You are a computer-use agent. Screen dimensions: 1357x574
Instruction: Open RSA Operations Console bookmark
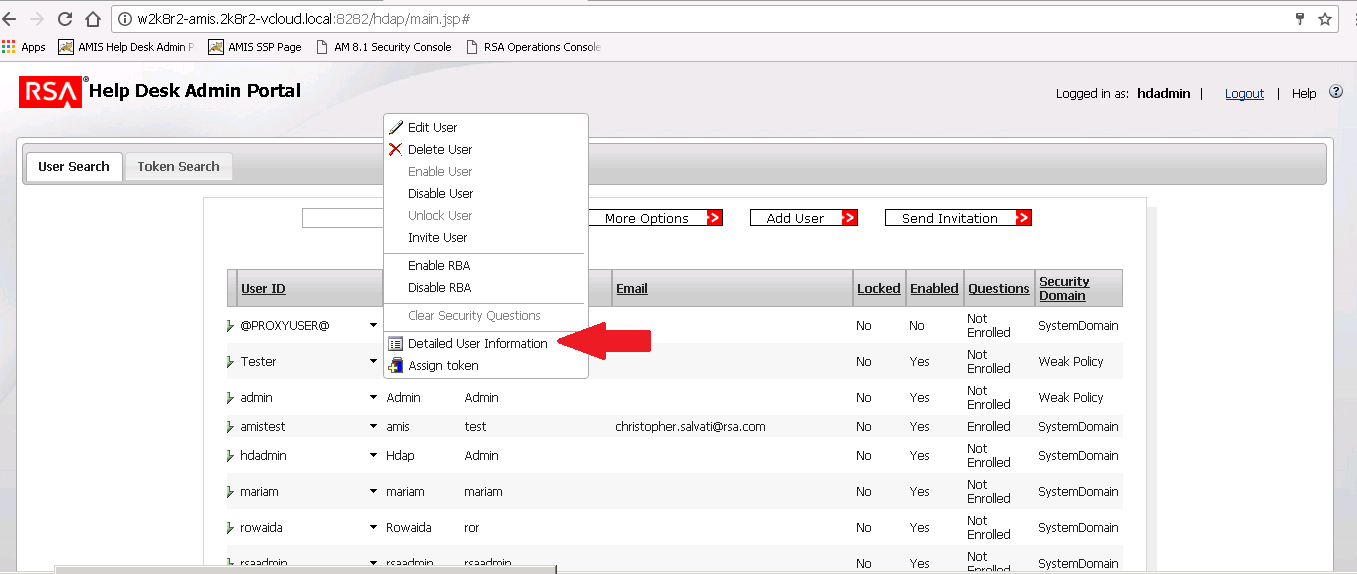(x=533, y=47)
